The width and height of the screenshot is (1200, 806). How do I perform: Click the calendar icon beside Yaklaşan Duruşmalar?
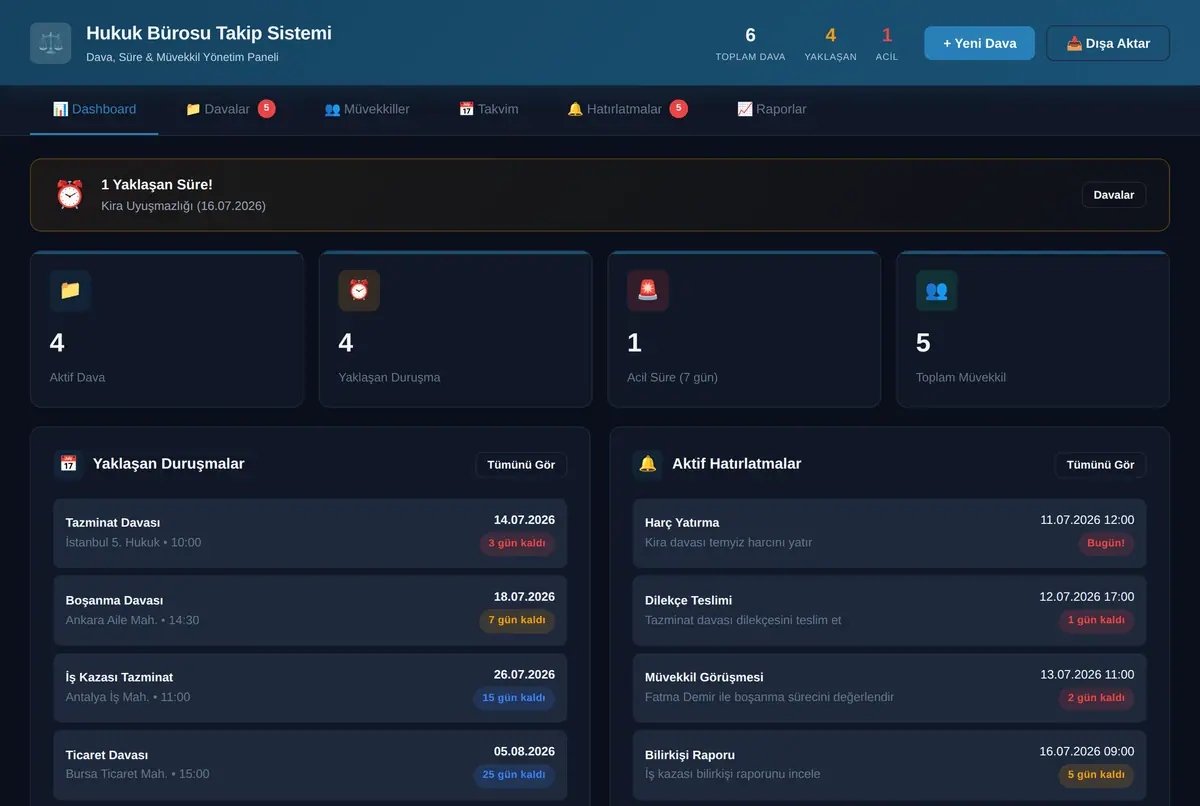(68, 464)
